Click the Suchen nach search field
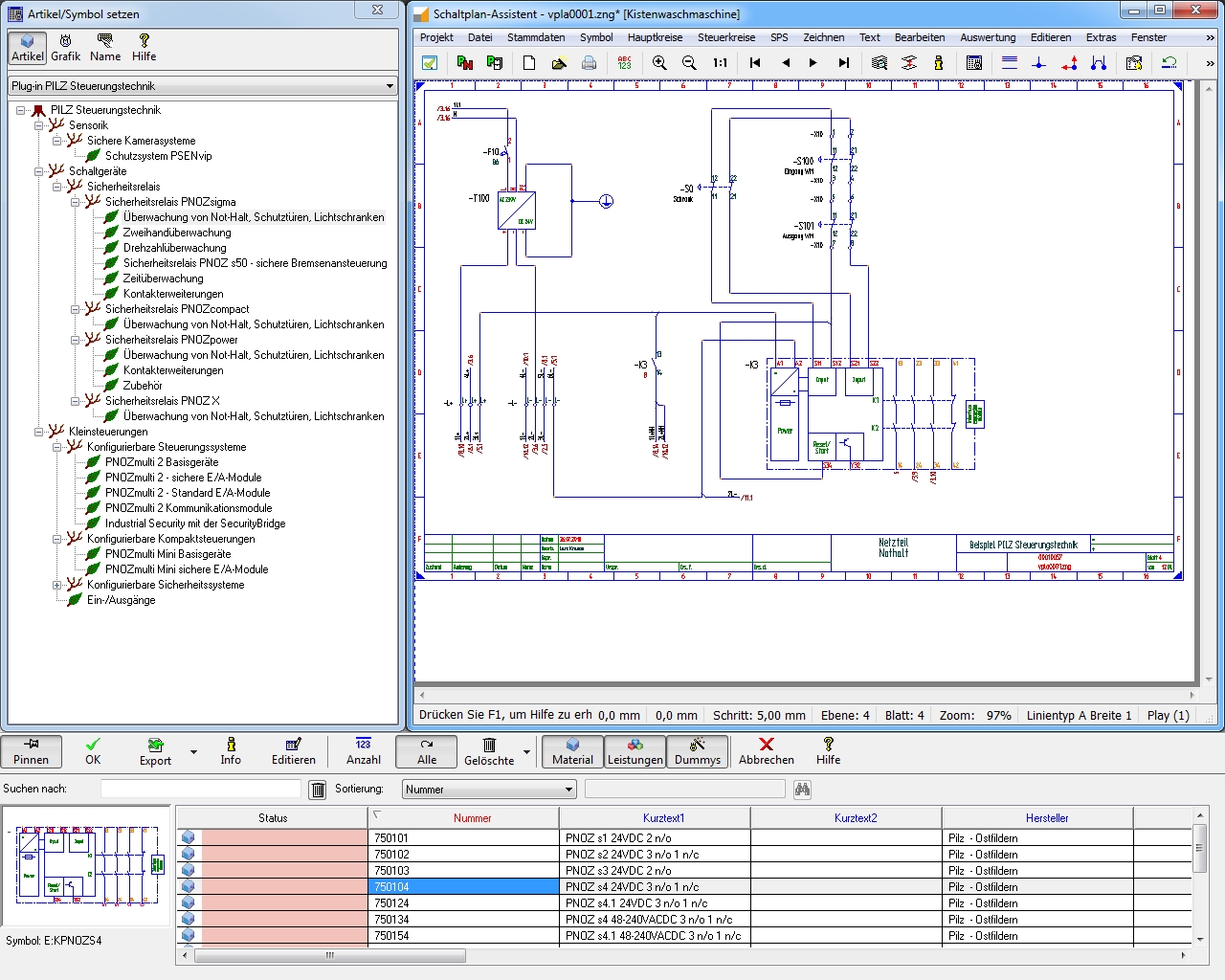Viewport: 1225px width, 980px height. [x=201, y=789]
